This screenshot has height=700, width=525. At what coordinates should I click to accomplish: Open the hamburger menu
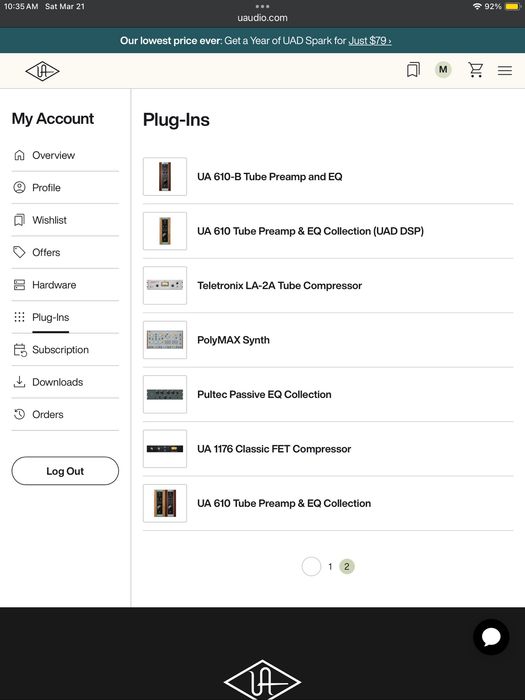505,71
